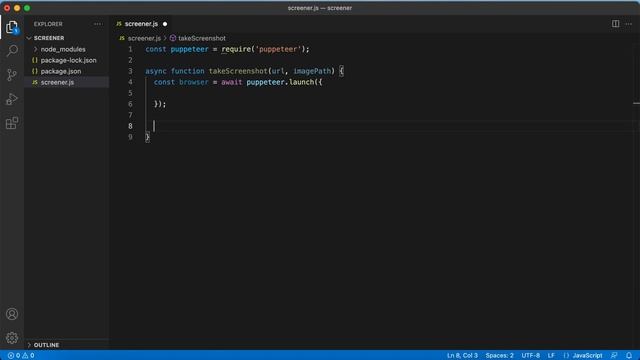Open the Run and Debug view icon
This screenshot has height=360, width=640.
tap(12, 99)
